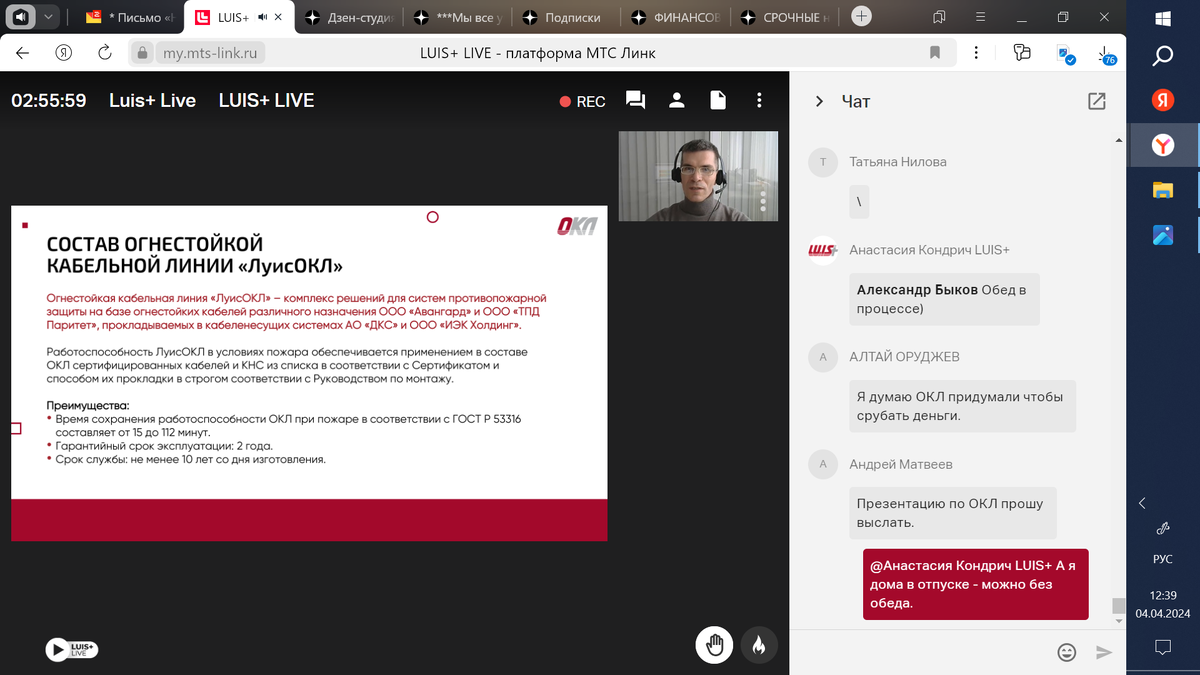
Task: Send a fire reaction
Action: click(x=759, y=646)
